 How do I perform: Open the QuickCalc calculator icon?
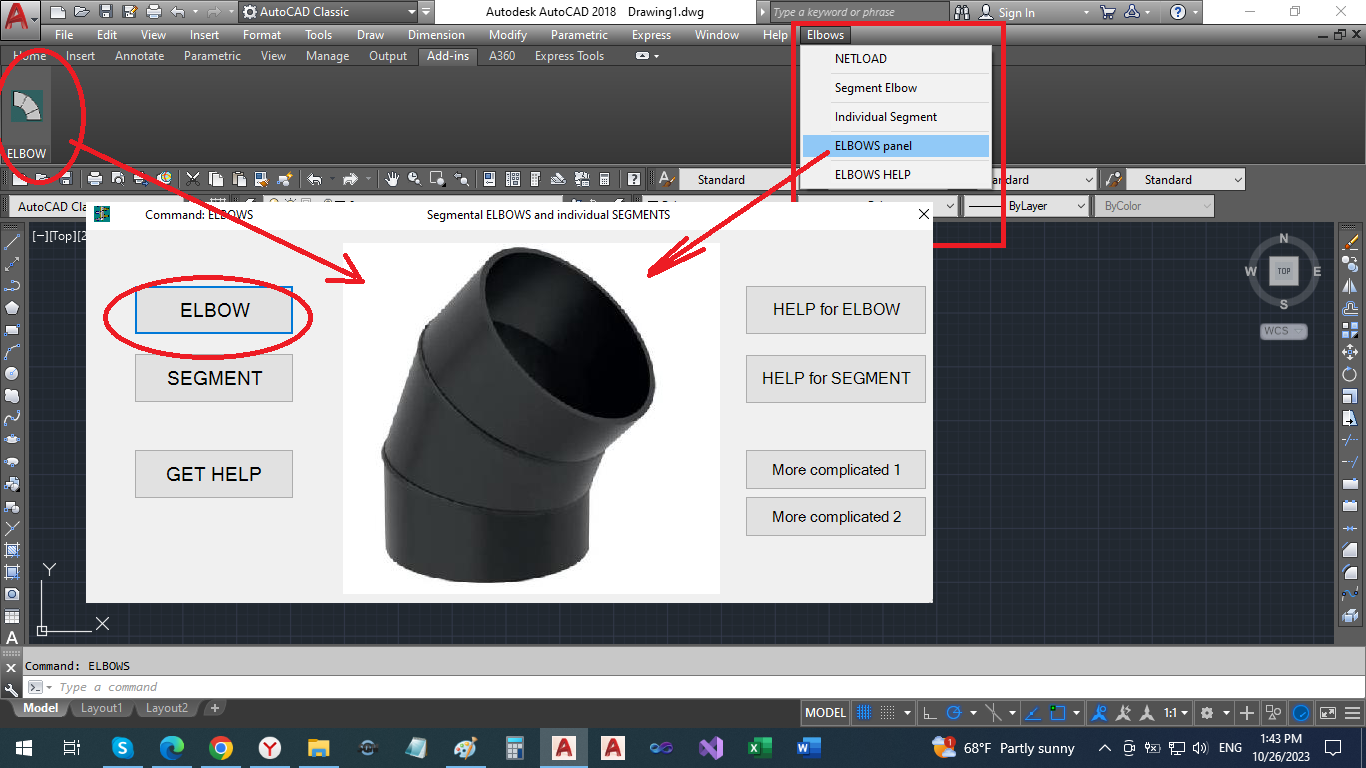coord(604,179)
